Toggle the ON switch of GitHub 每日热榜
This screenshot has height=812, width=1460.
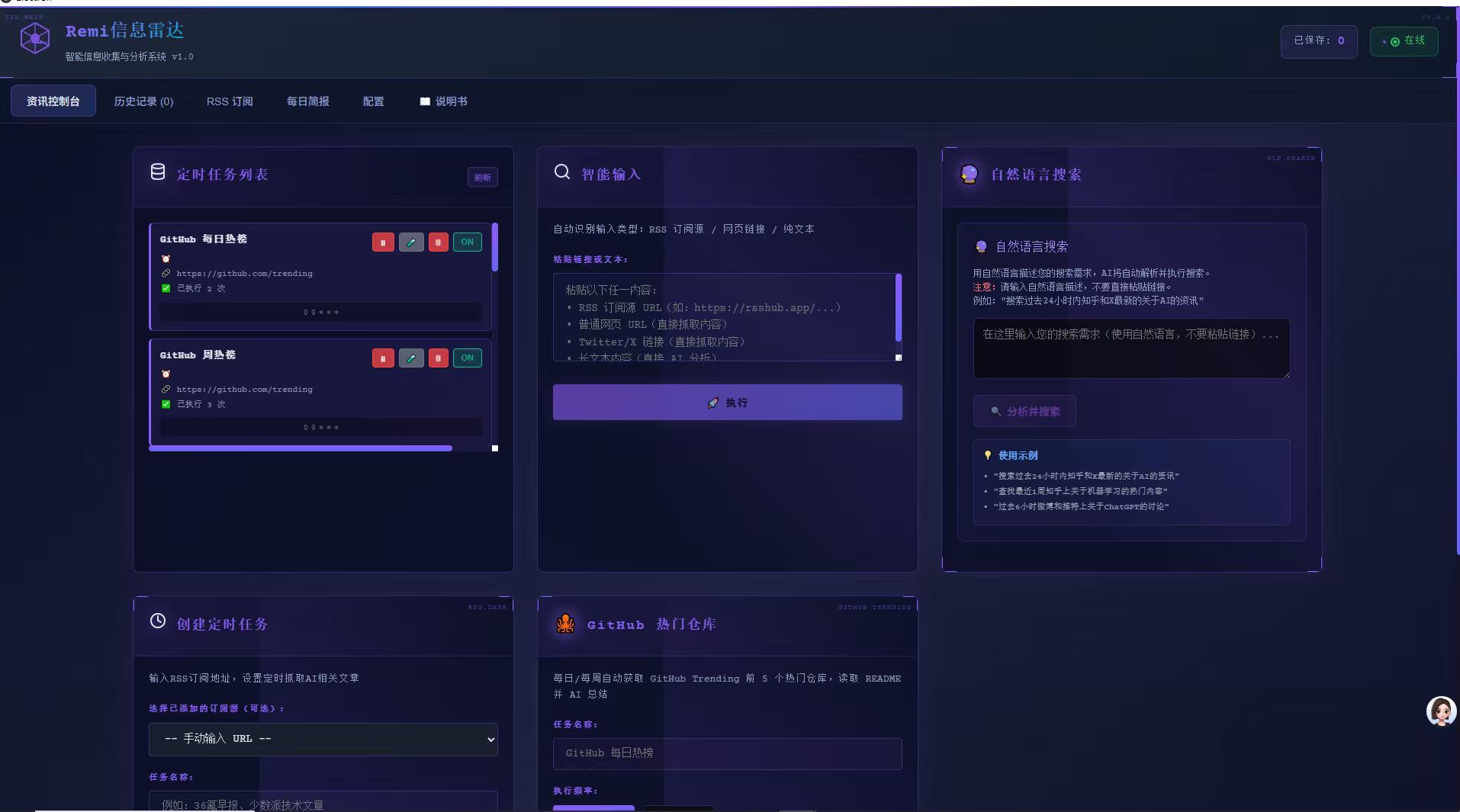pyautogui.click(x=467, y=242)
